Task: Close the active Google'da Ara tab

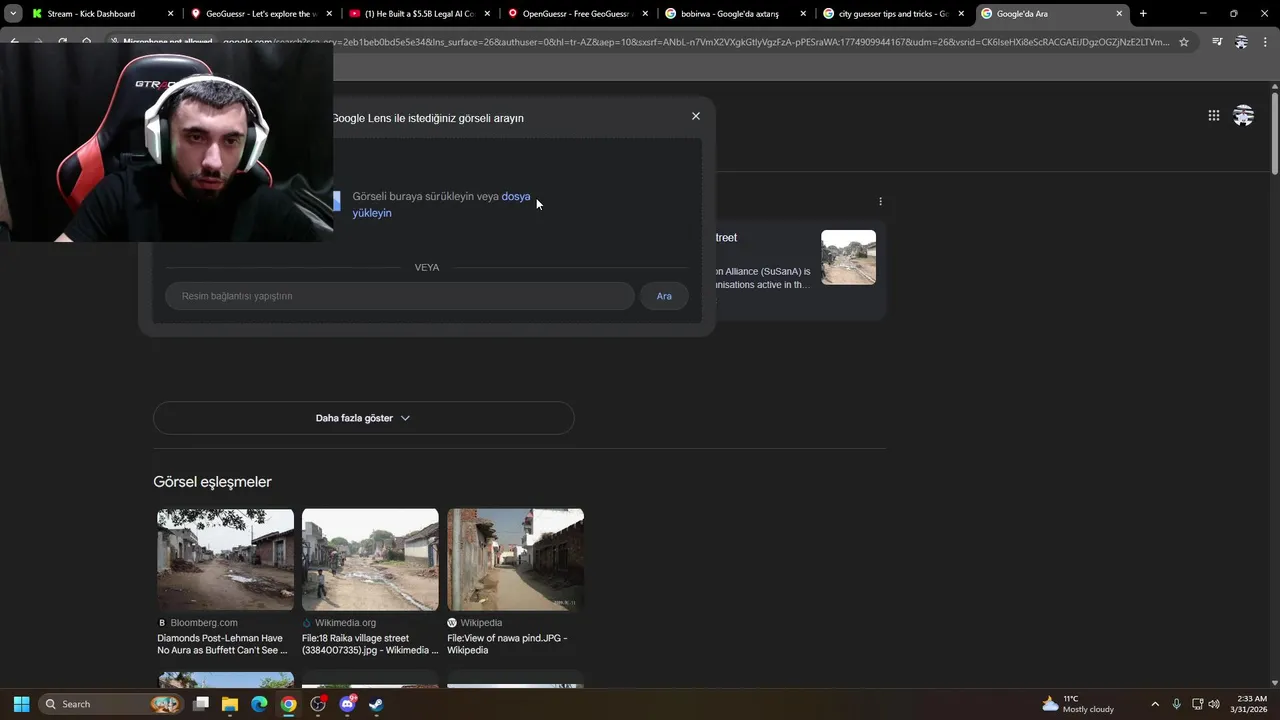Action: (x=1119, y=14)
